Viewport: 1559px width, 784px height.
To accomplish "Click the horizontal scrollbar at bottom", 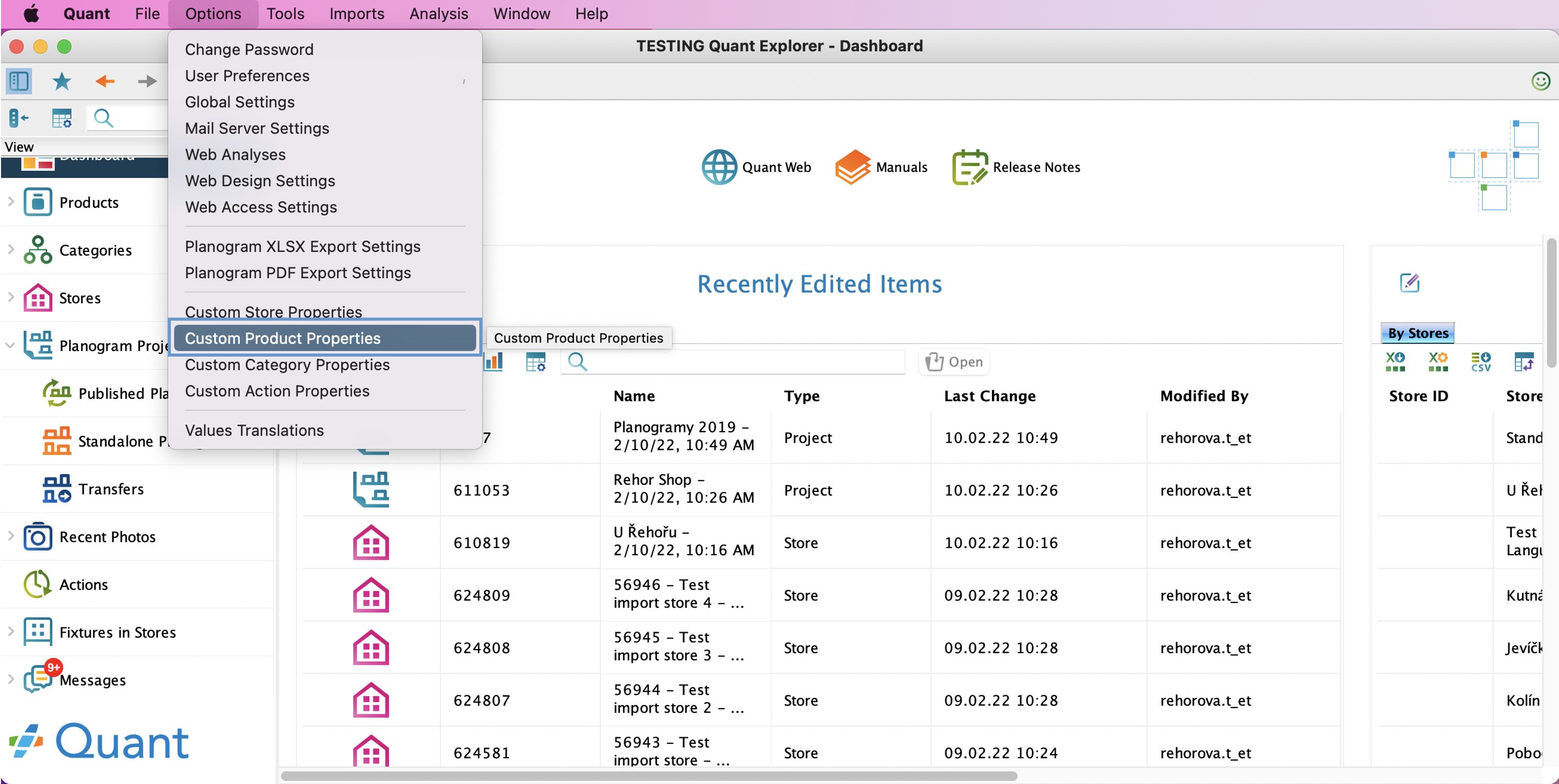I will (649, 775).
